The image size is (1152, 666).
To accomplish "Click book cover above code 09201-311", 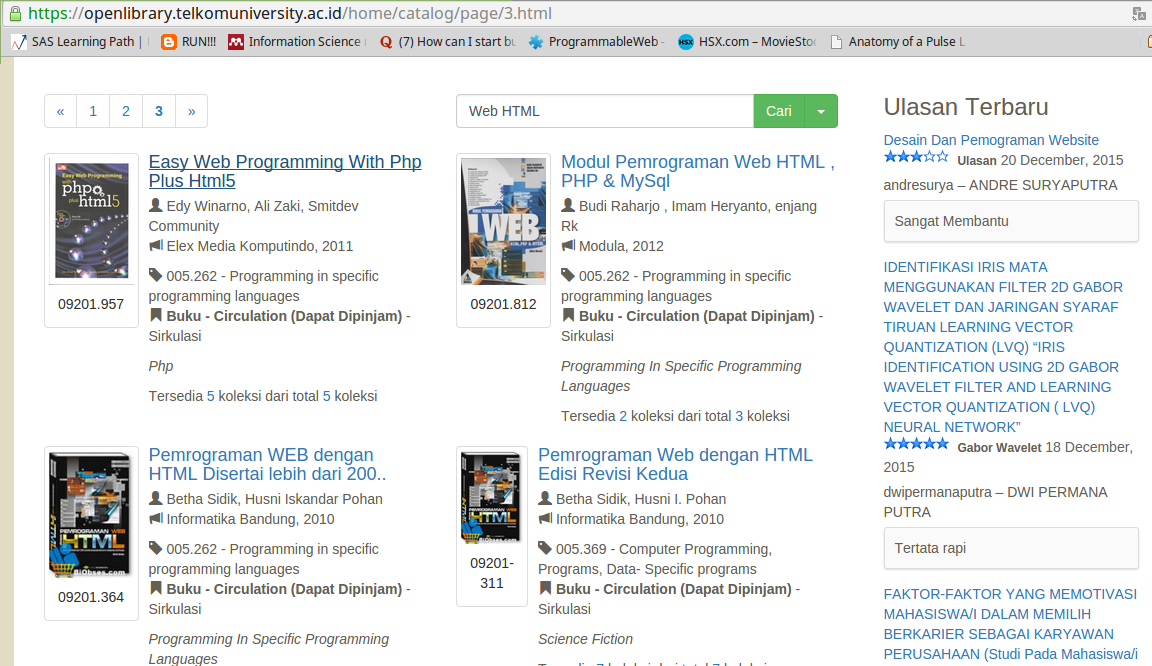I will point(492,497).
